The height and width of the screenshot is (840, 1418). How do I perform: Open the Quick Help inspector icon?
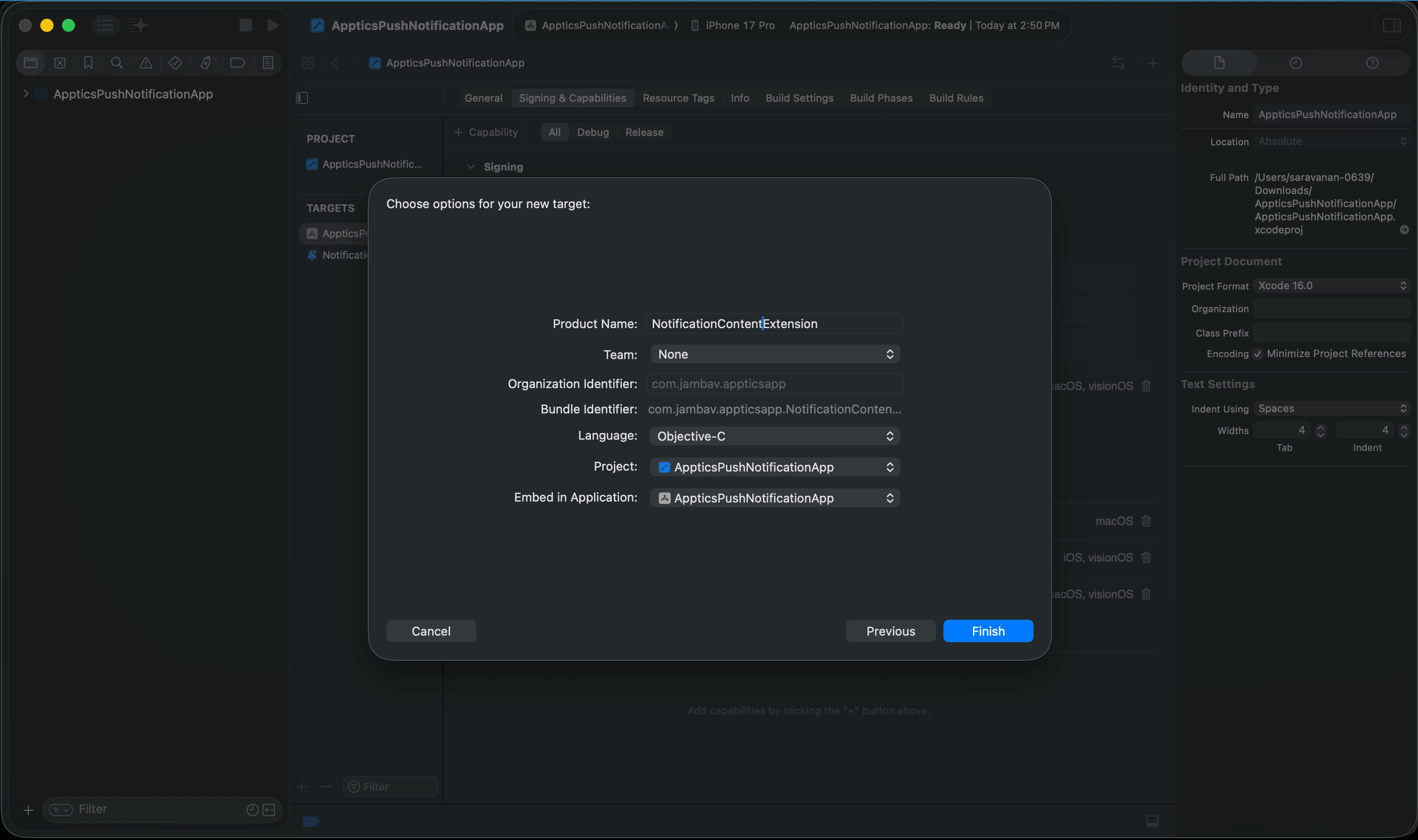click(1372, 63)
